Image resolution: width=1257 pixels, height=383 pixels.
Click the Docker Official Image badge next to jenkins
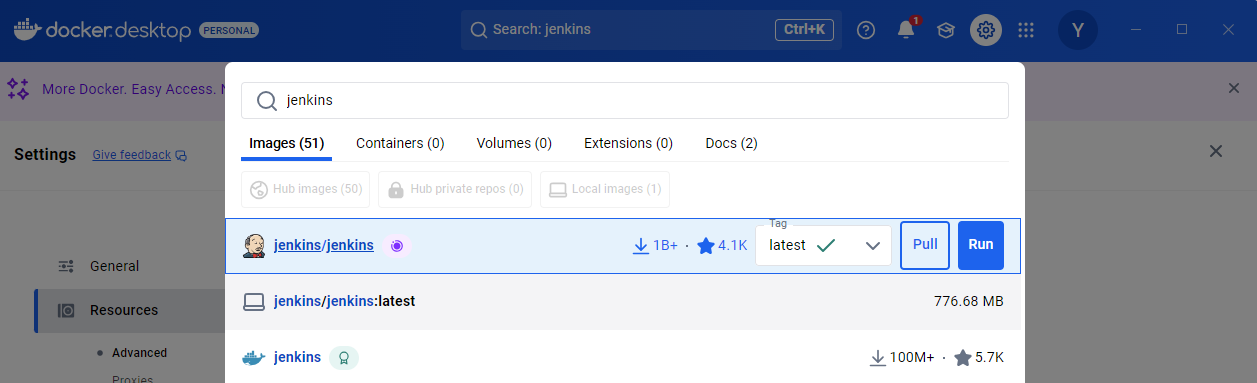(344, 358)
